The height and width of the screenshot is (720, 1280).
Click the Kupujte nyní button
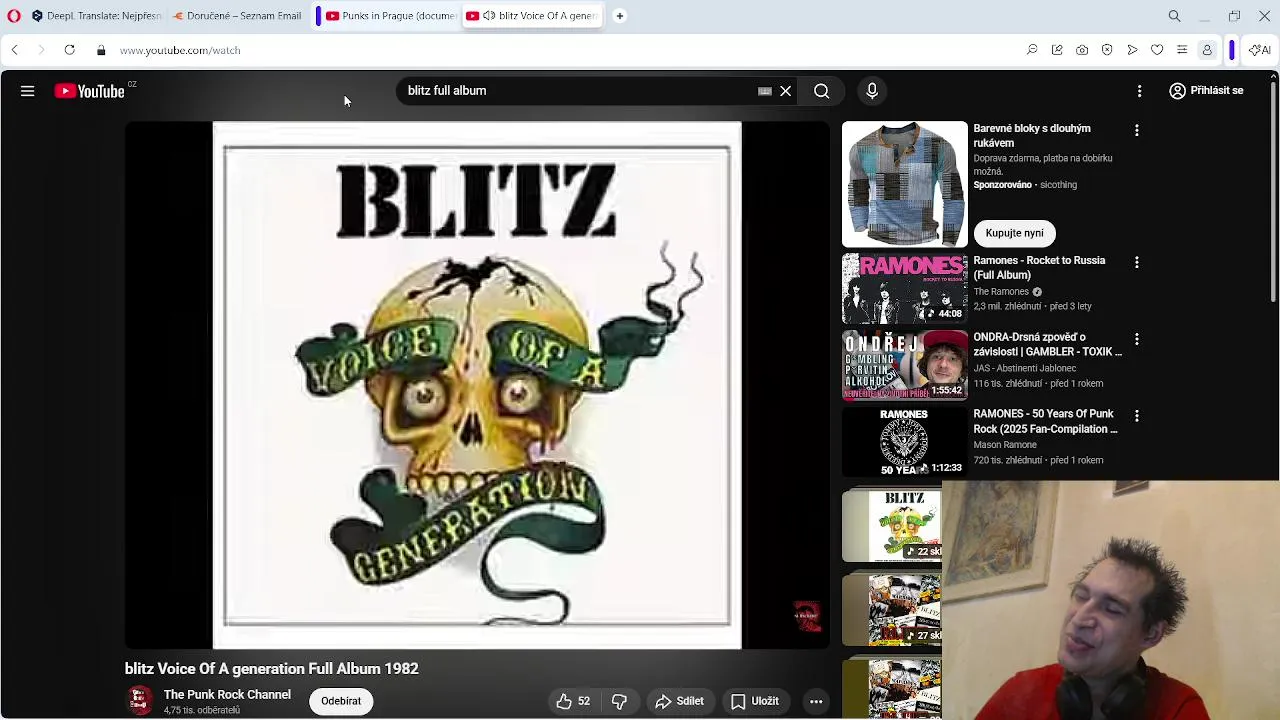click(1014, 233)
